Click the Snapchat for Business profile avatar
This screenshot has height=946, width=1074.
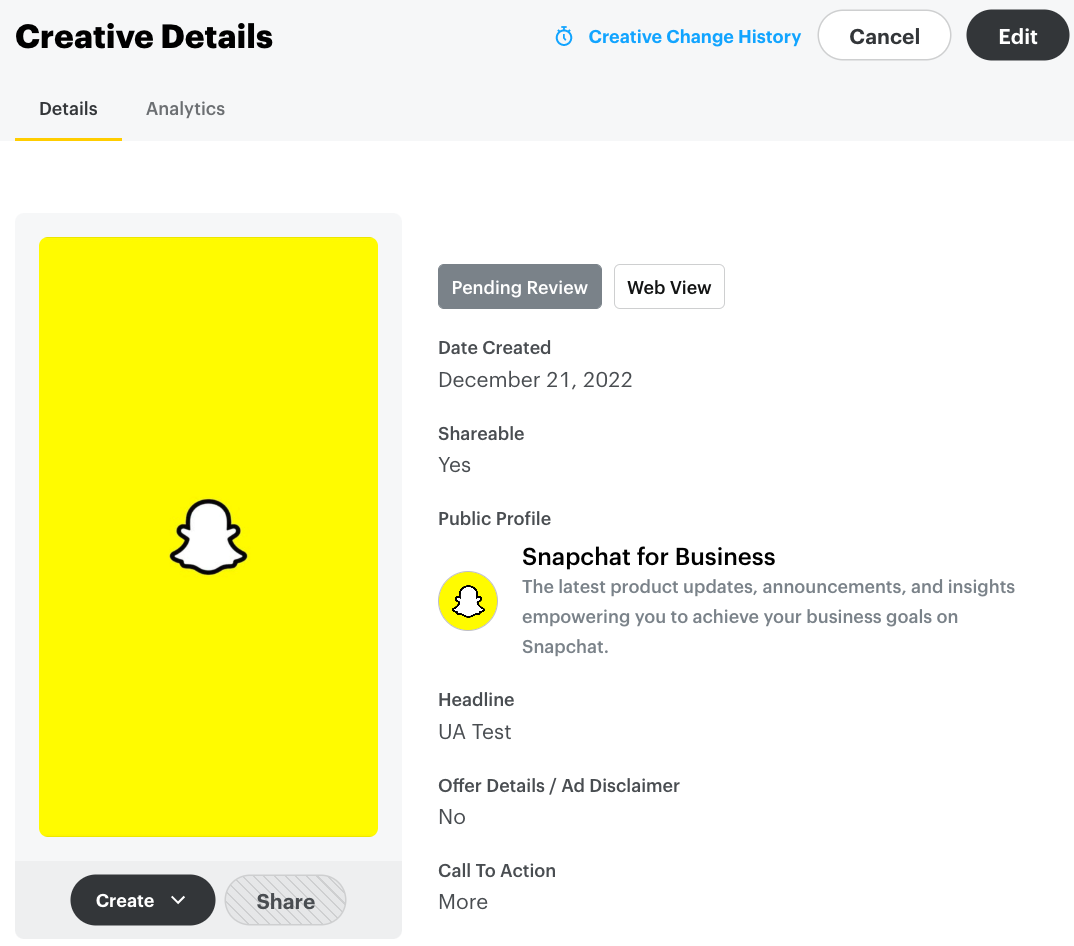[x=468, y=601]
